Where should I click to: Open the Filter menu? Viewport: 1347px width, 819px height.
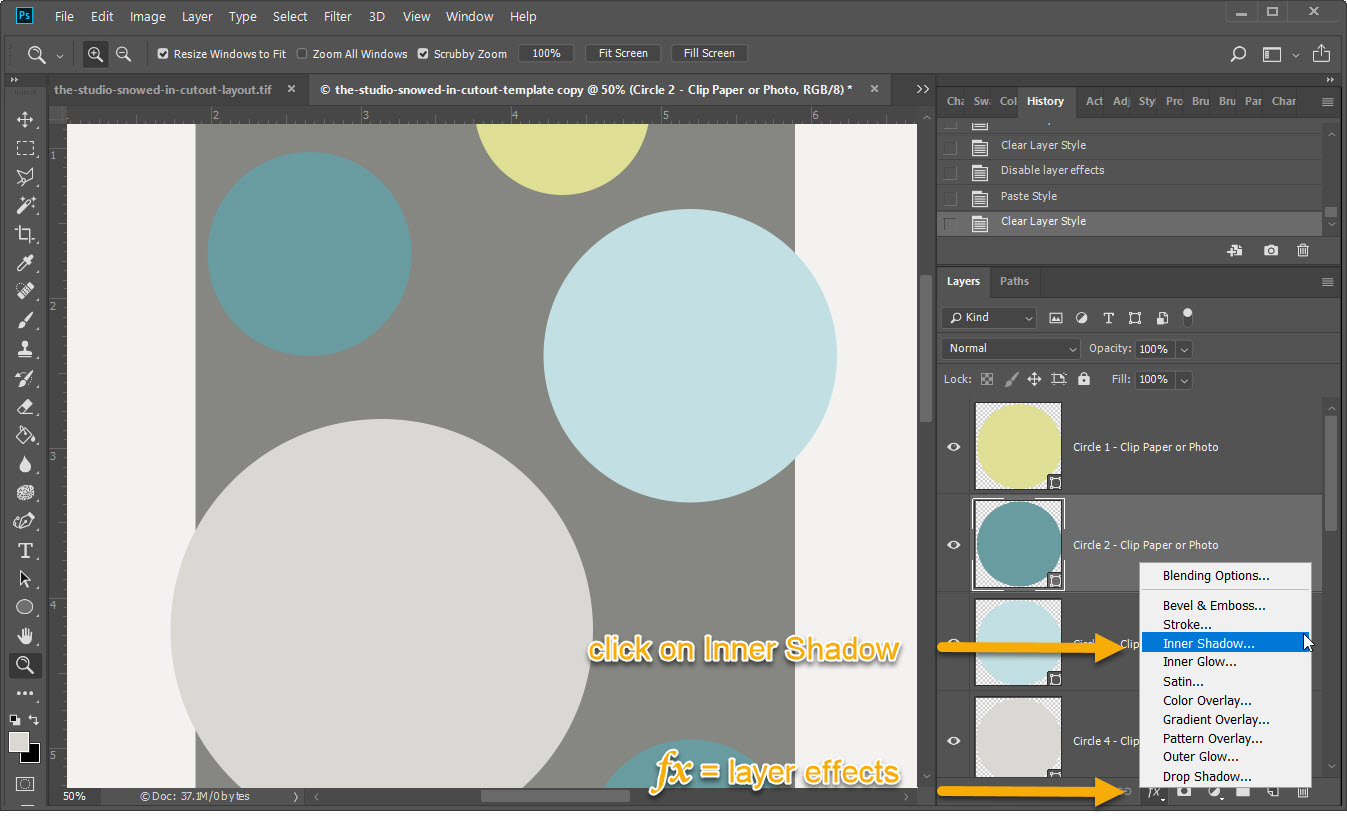coord(338,17)
